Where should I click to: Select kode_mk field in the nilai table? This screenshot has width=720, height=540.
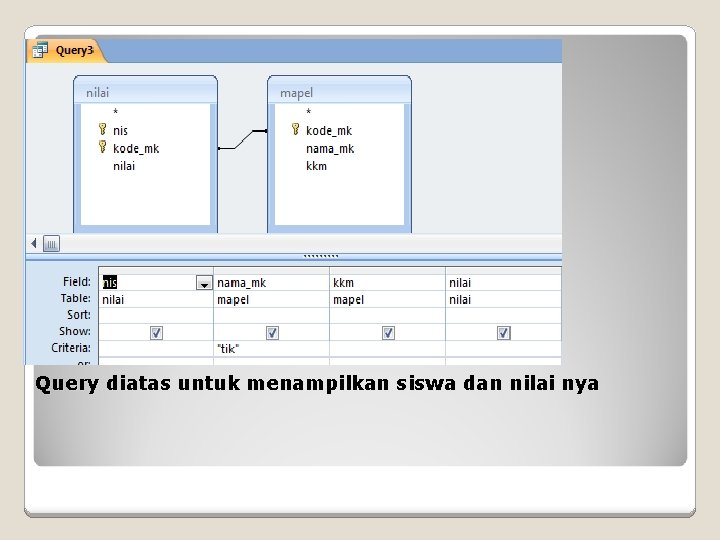[x=136, y=148]
